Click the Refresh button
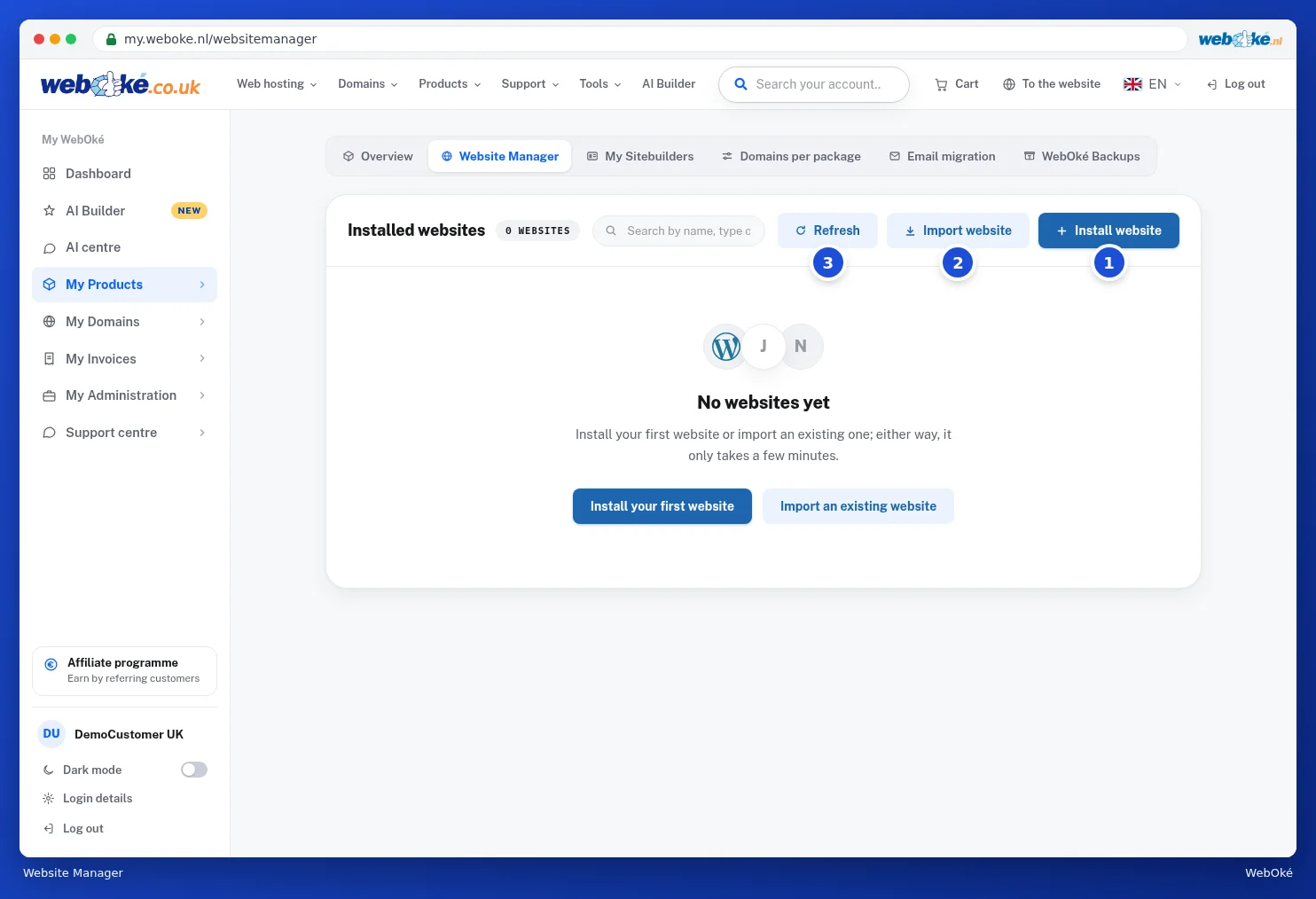 coord(827,231)
